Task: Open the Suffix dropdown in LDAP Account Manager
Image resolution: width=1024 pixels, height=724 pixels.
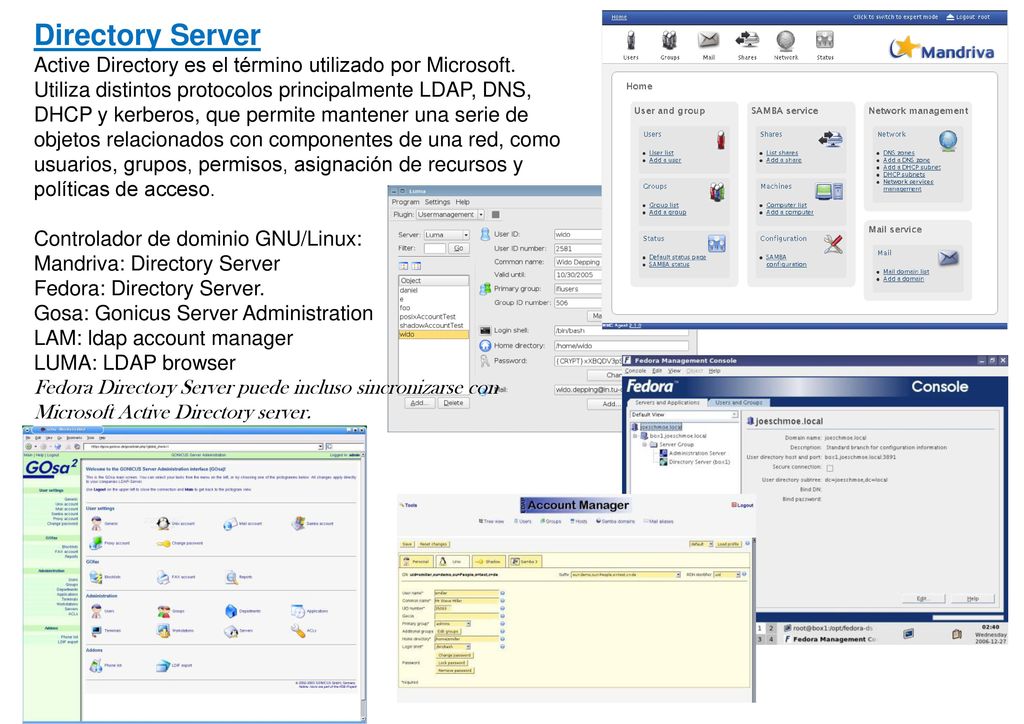Action: click(x=626, y=574)
